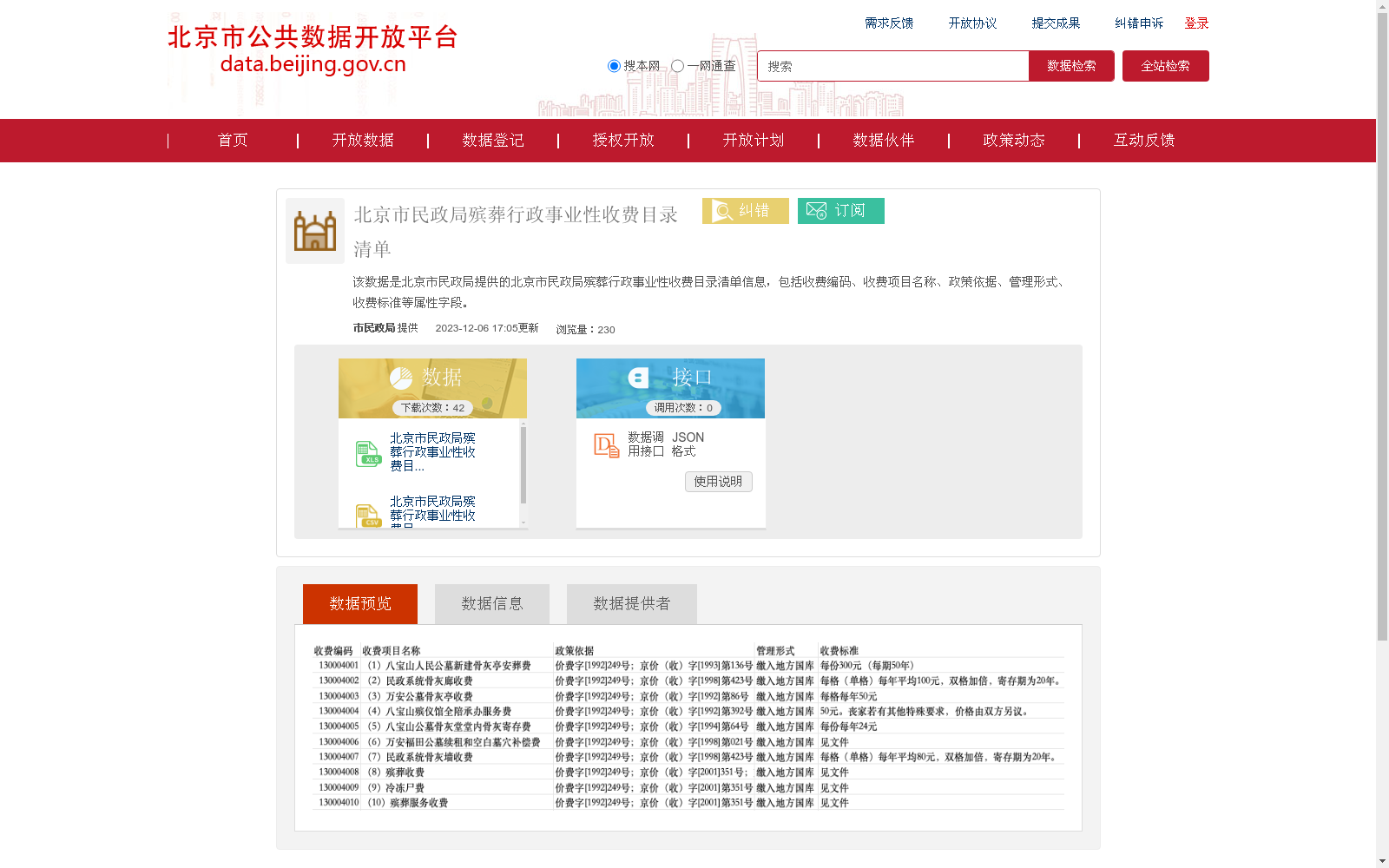The width and height of the screenshot is (1389, 868).
Task: Open 授权开放 in the navigation bar
Action: coord(623,141)
